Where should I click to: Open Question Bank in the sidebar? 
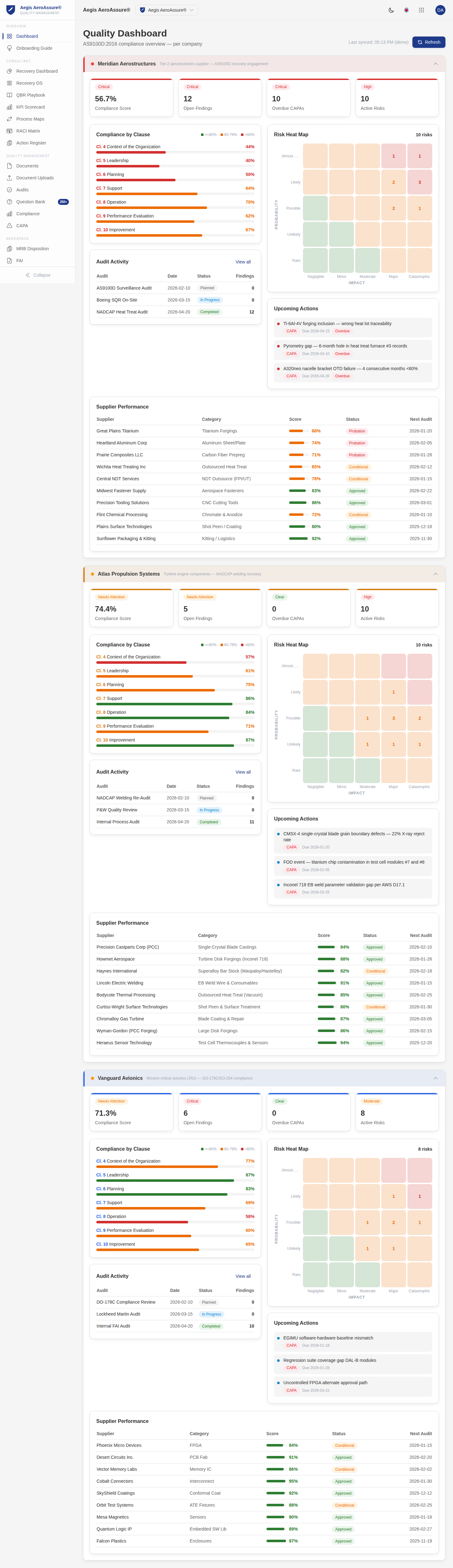(38, 202)
